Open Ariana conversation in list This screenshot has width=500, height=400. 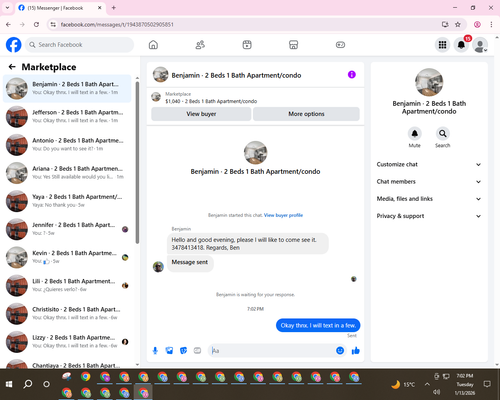pyautogui.click(x=67, y=173)
